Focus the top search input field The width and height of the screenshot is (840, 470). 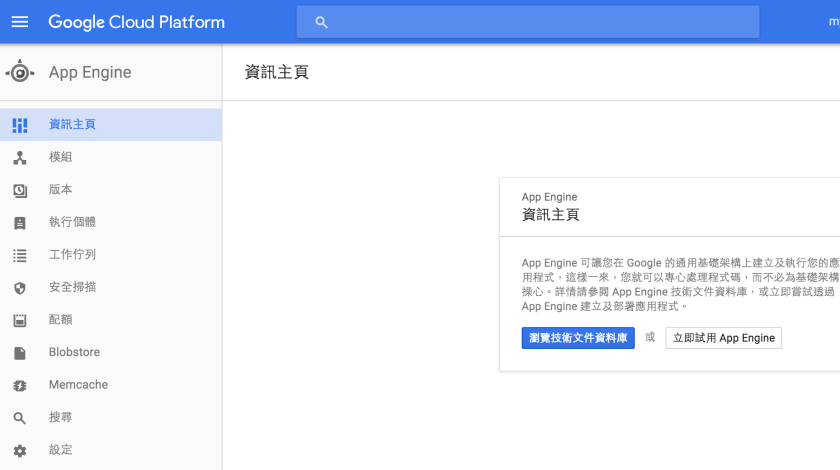[x=528, y=22]
